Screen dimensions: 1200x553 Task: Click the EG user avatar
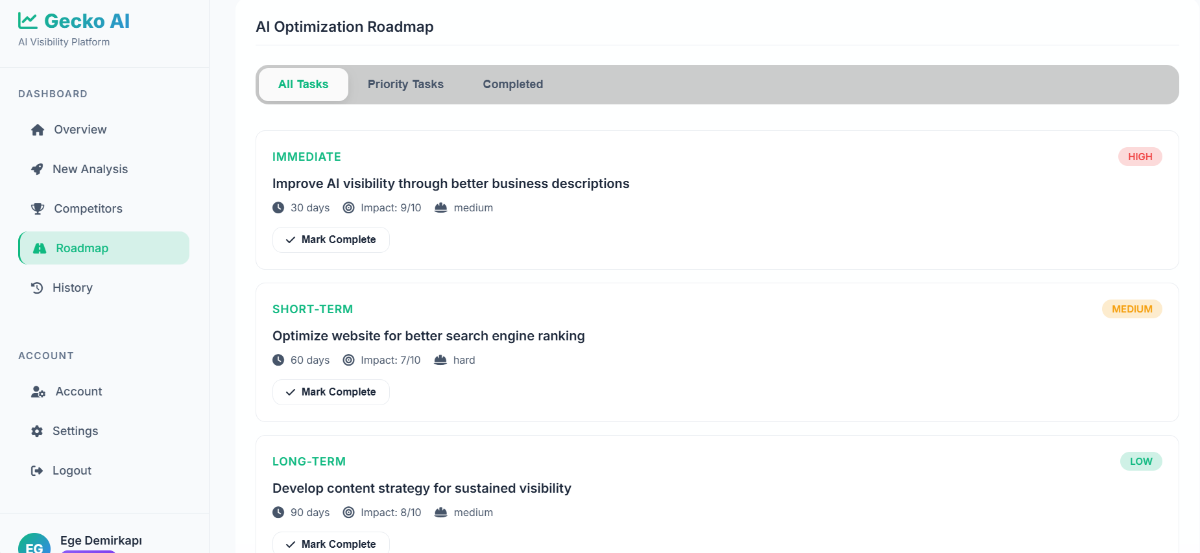tap(34, 544)
